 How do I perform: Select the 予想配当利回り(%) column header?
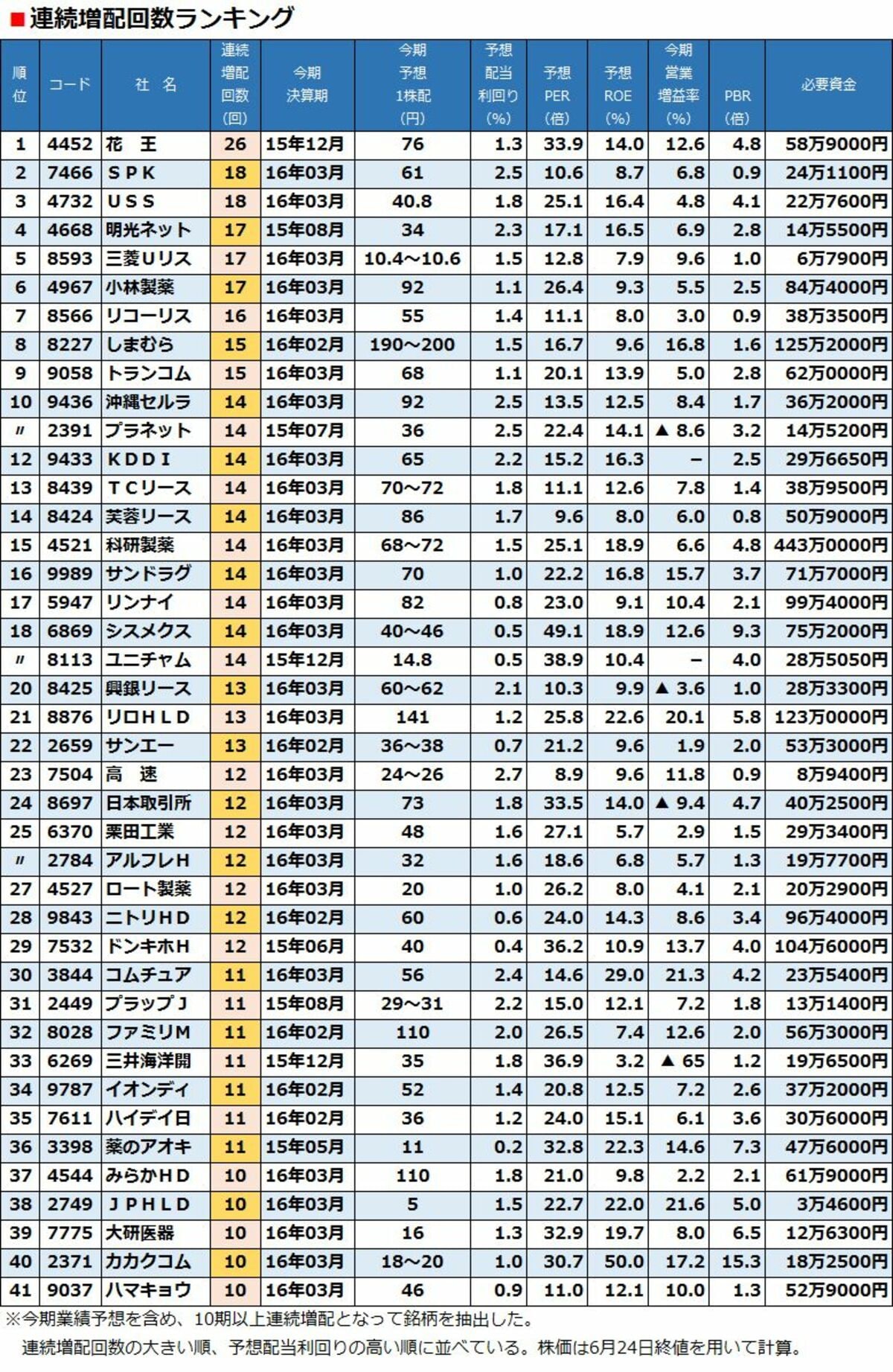click(x=499, y=84)
